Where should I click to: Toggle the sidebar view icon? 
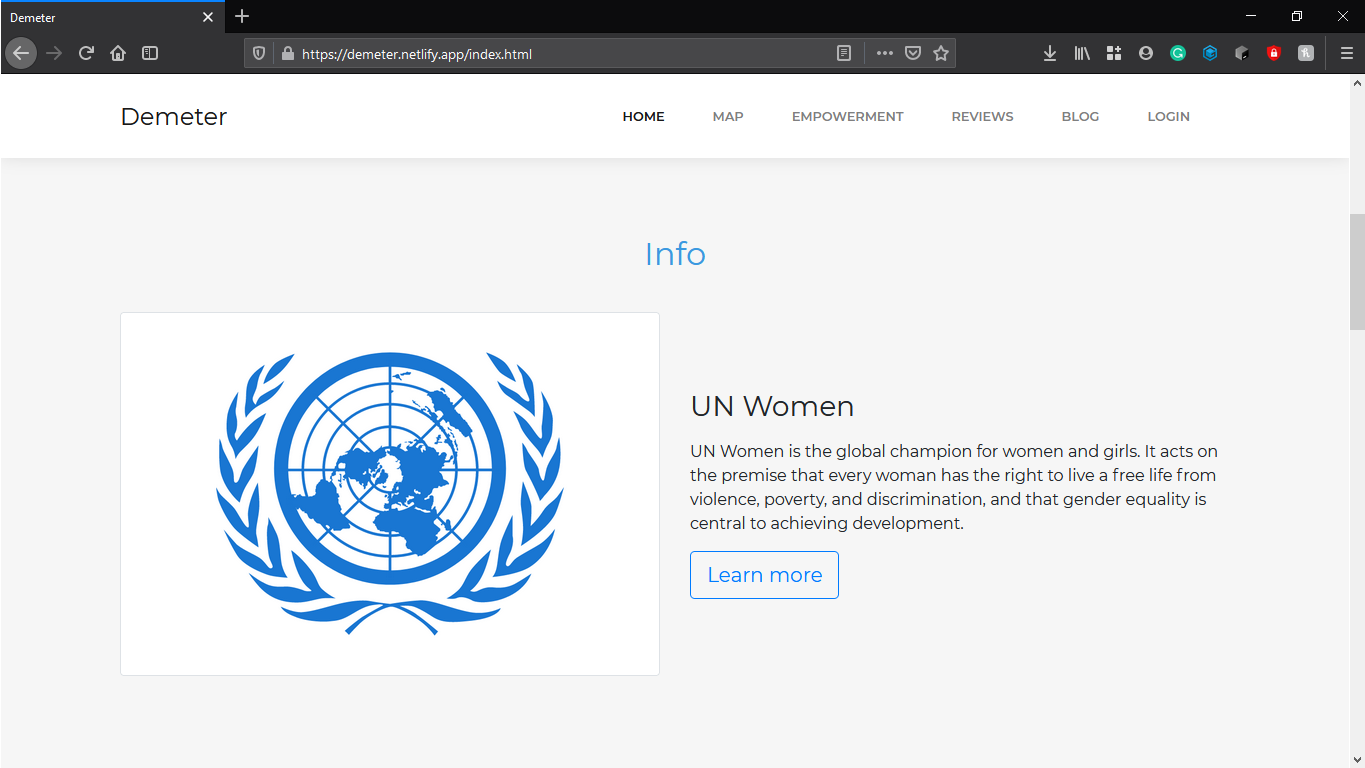(x=150, y=53)
